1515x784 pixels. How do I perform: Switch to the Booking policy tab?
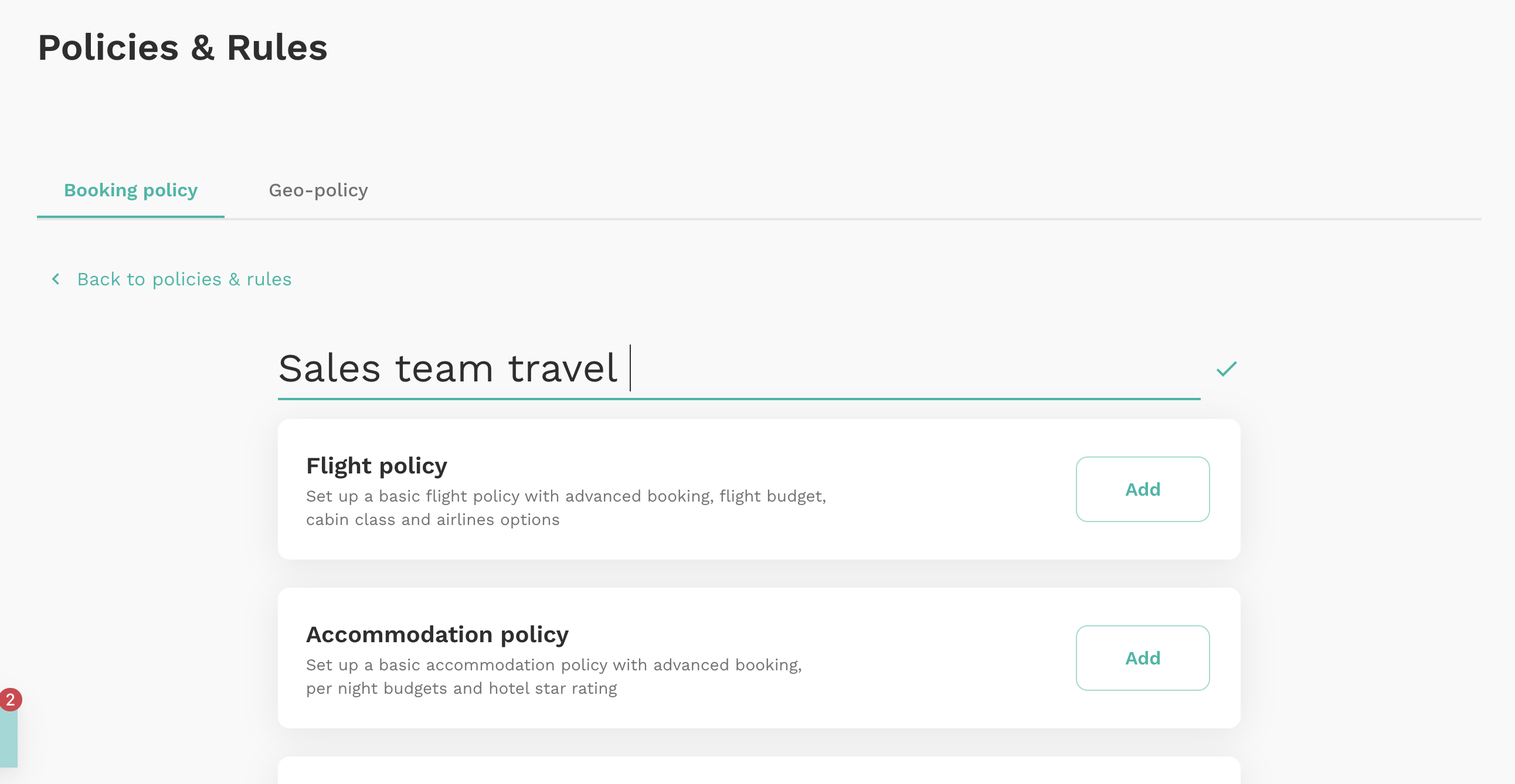131,190
